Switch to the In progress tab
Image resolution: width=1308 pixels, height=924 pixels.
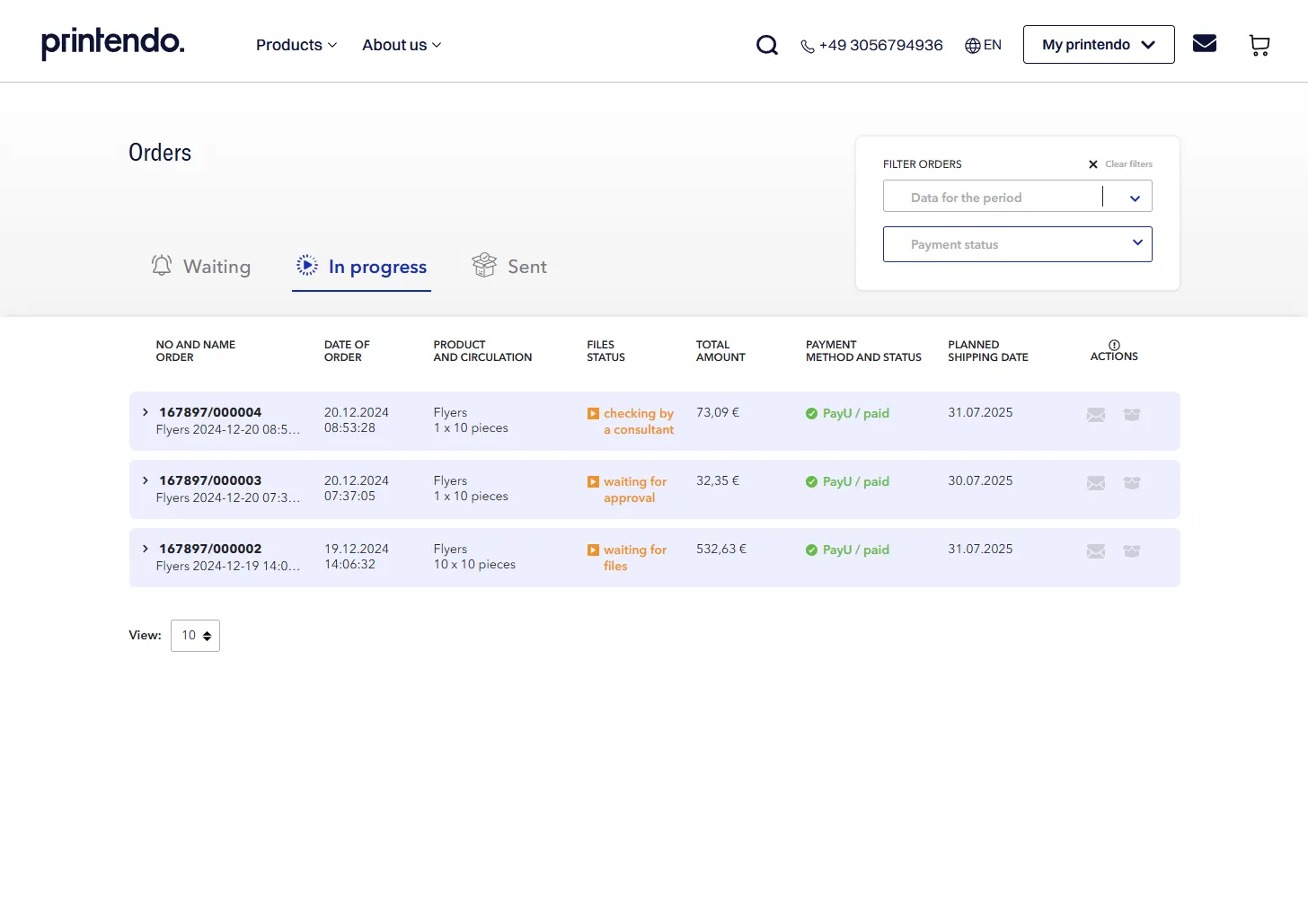click(361, 267)
